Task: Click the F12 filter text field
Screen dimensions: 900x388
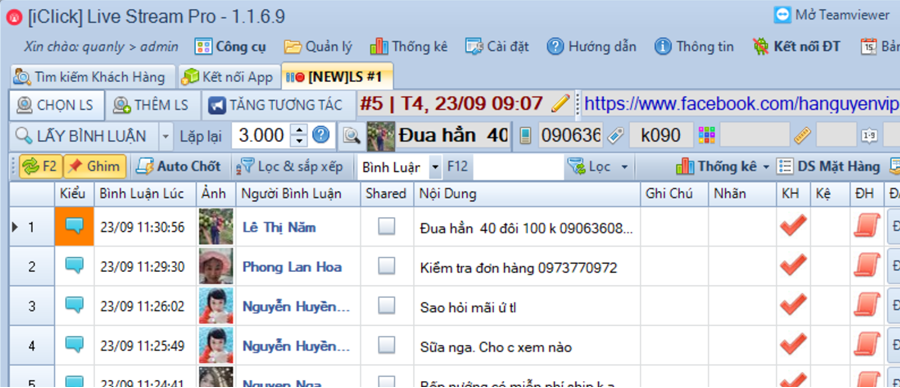Action: (x=519, y=167)
